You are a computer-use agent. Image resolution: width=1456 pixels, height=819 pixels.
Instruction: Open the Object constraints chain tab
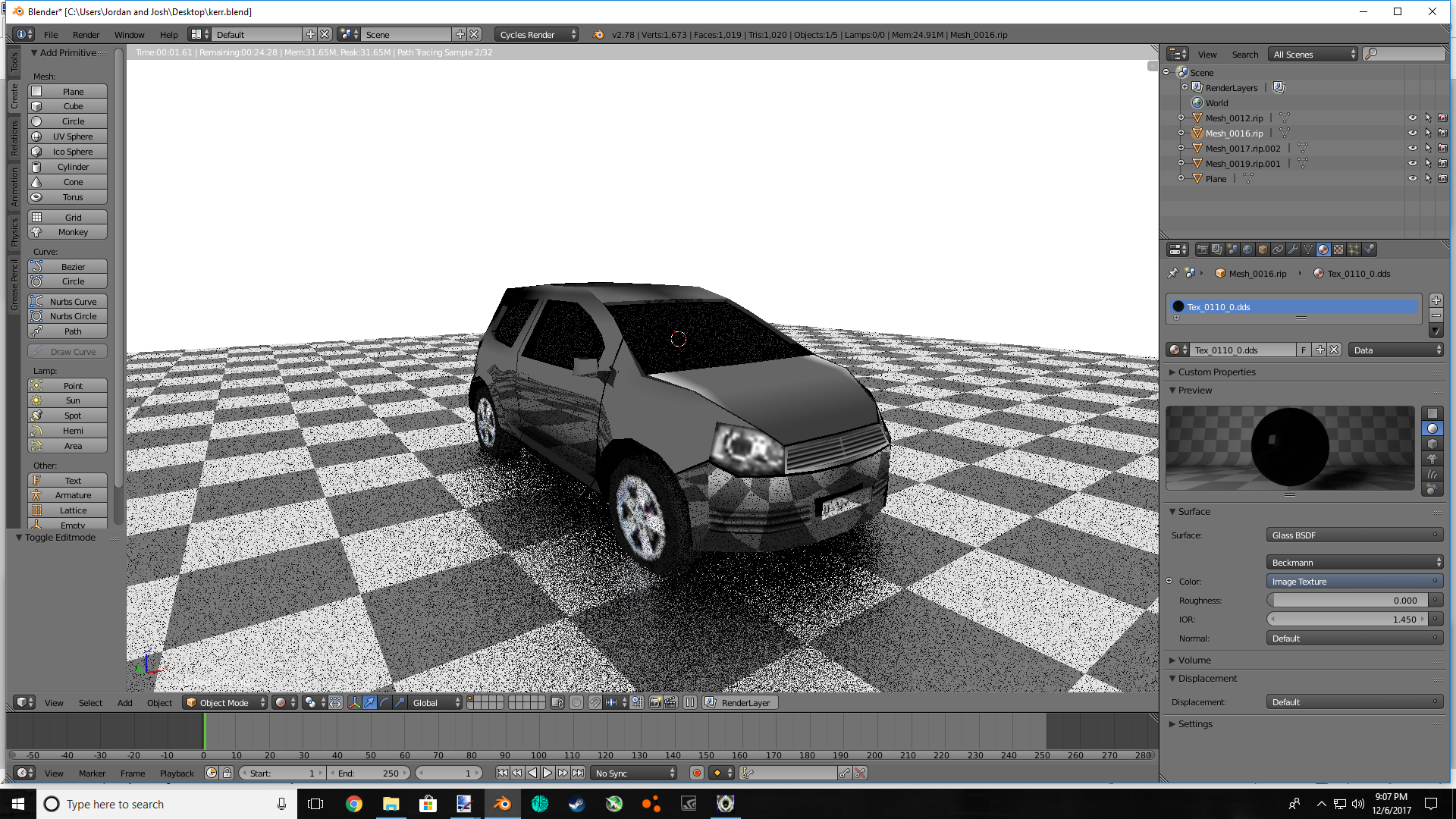(x=1278, y=249)
